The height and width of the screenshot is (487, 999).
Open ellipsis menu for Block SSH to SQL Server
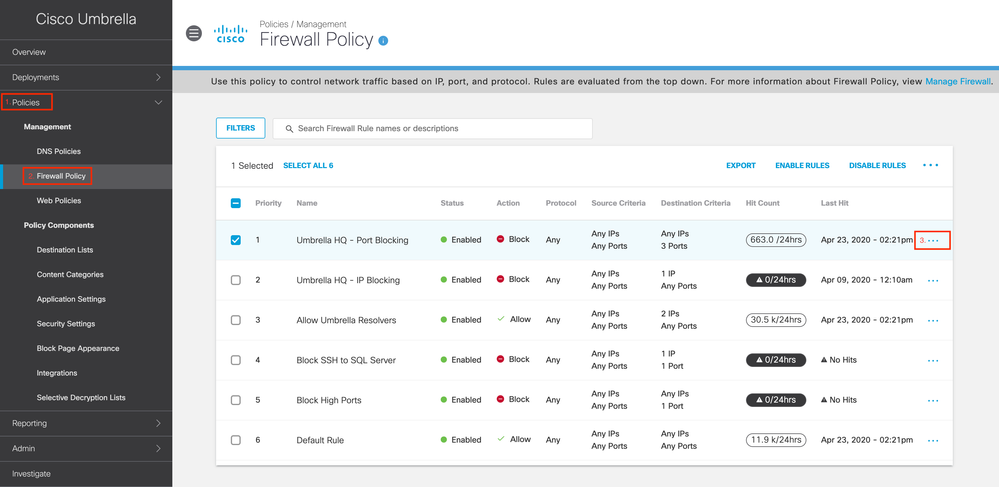tap(933, 360)
